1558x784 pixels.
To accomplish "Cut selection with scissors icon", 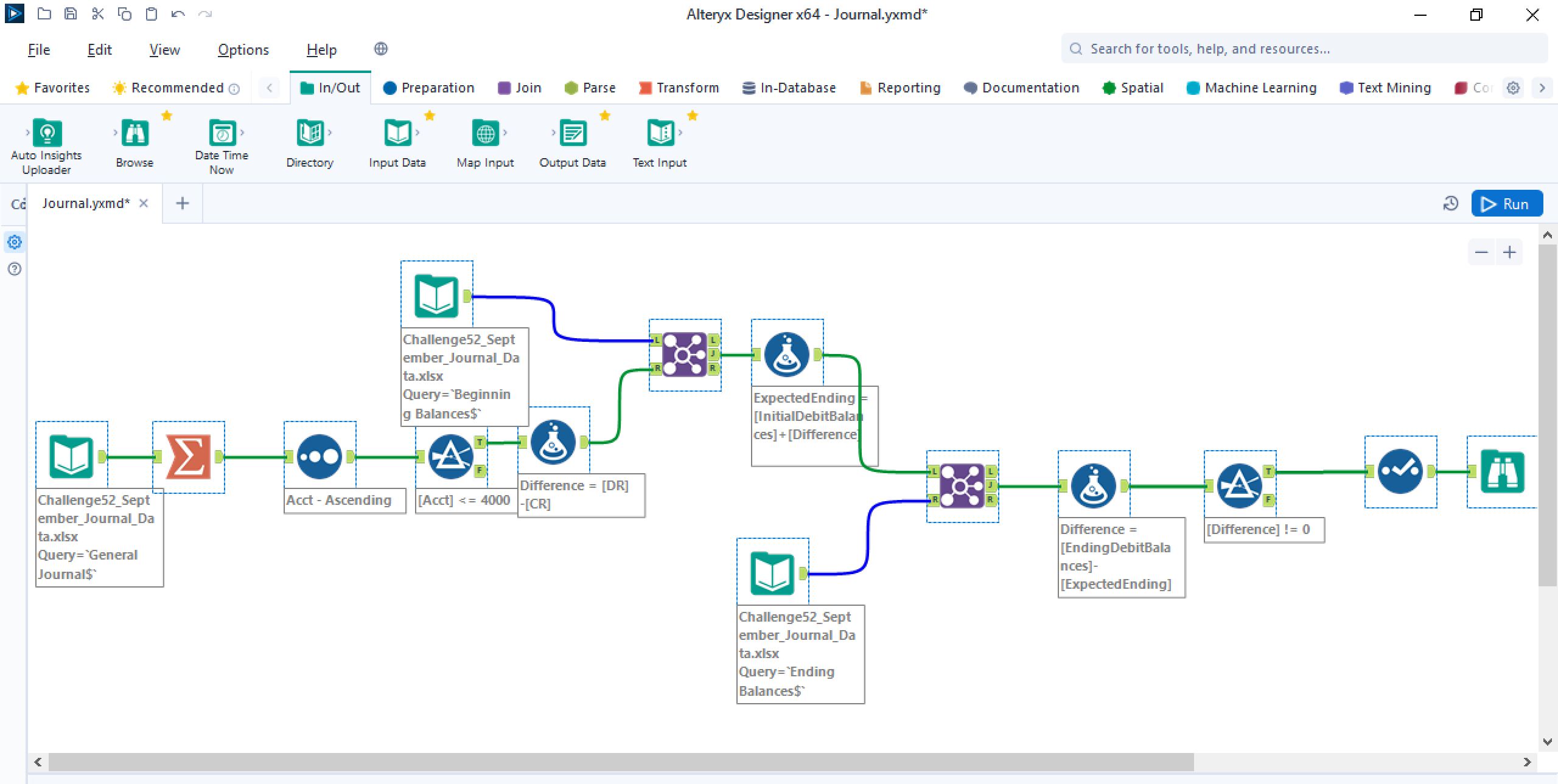I will coord(97,14).
